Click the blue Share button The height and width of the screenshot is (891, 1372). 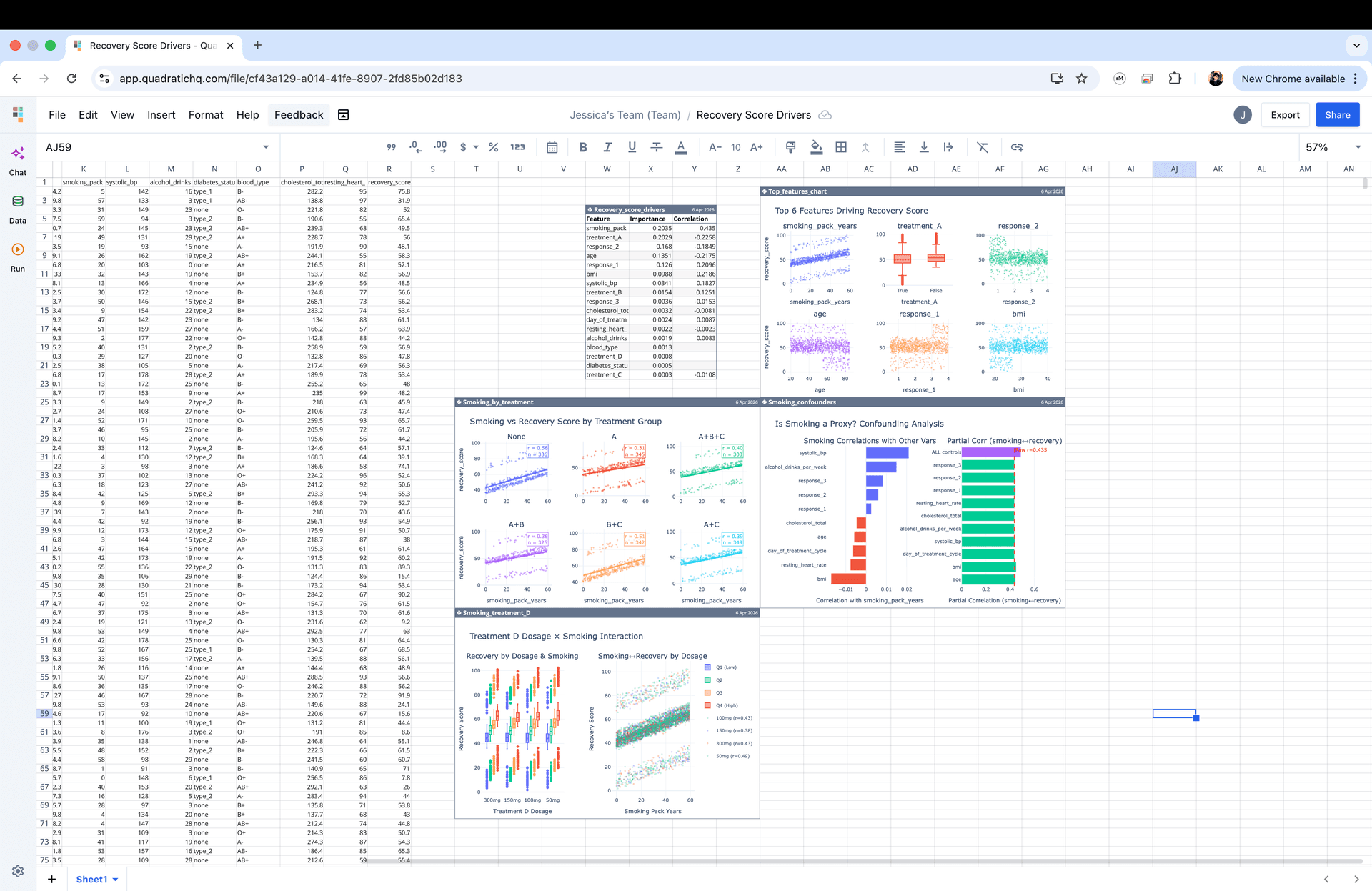click(1337, 115)
